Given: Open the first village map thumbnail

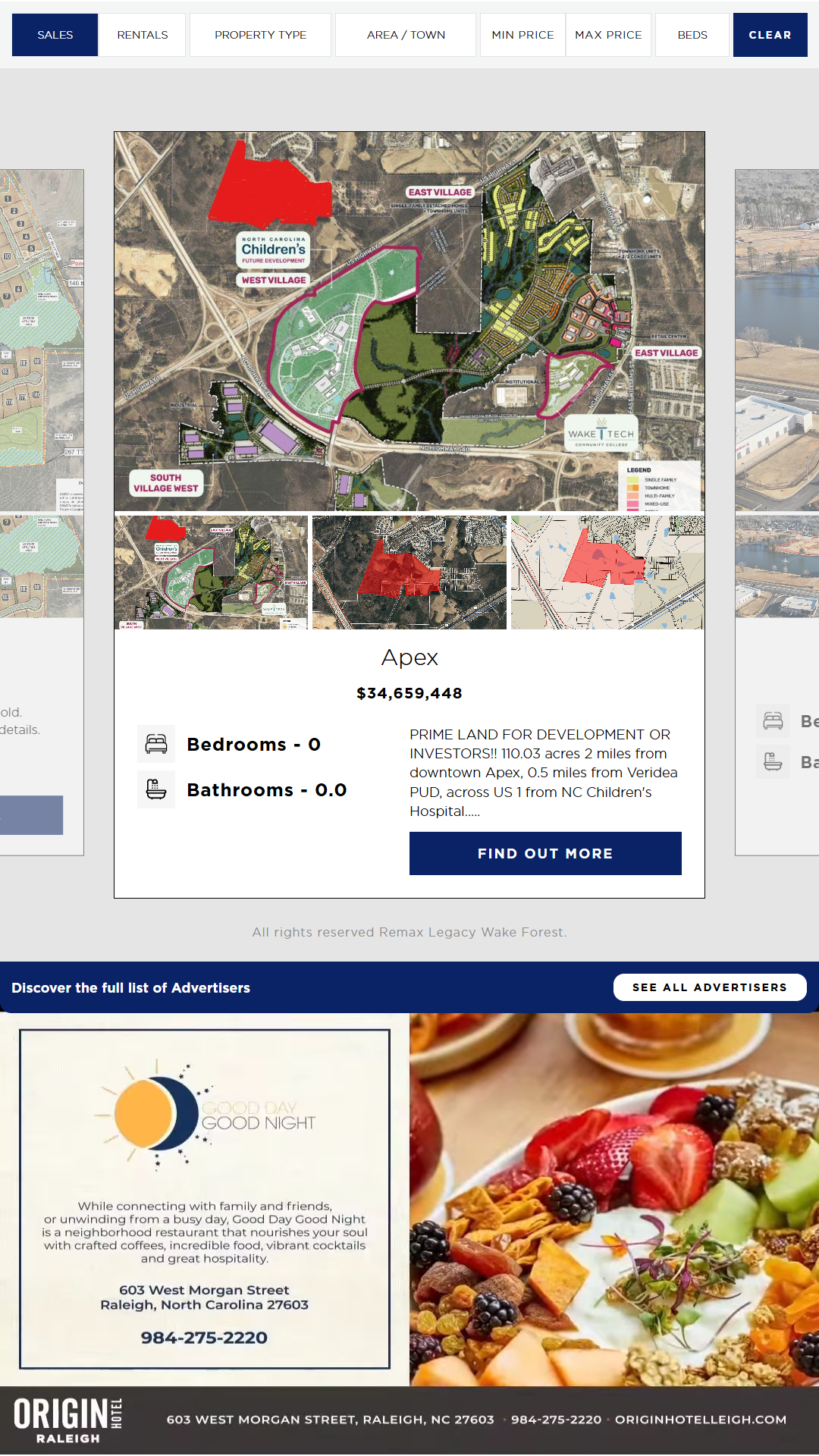Looking at the screenshot, I should coord(212,573).
